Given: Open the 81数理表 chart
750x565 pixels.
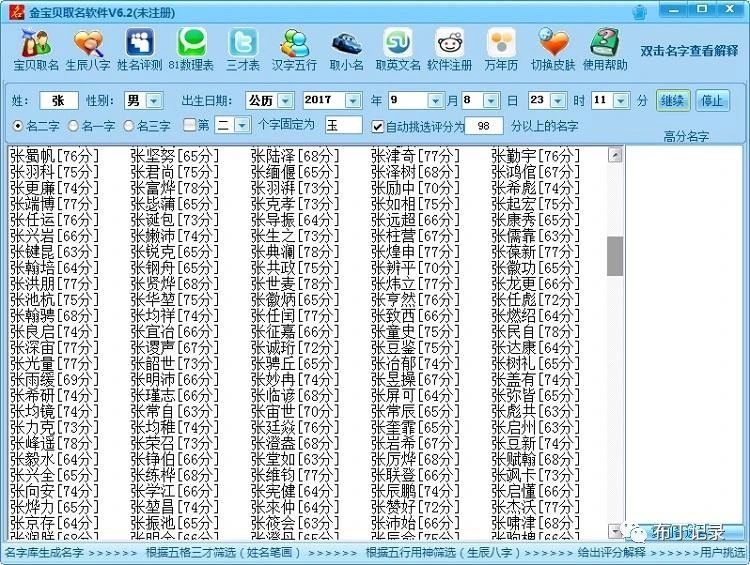Looking at the screenshot, I should click(191, 49).
